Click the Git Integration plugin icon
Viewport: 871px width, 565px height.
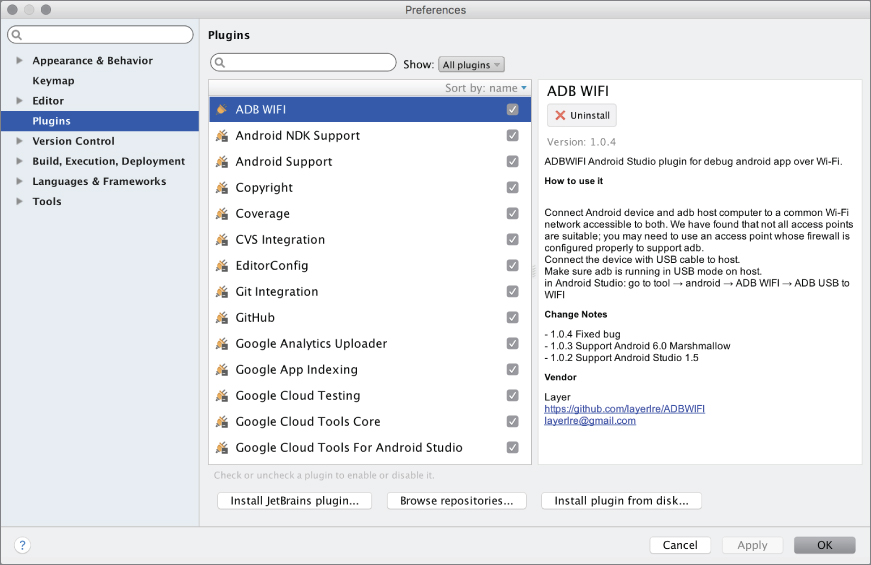click(x=222, y=292)
